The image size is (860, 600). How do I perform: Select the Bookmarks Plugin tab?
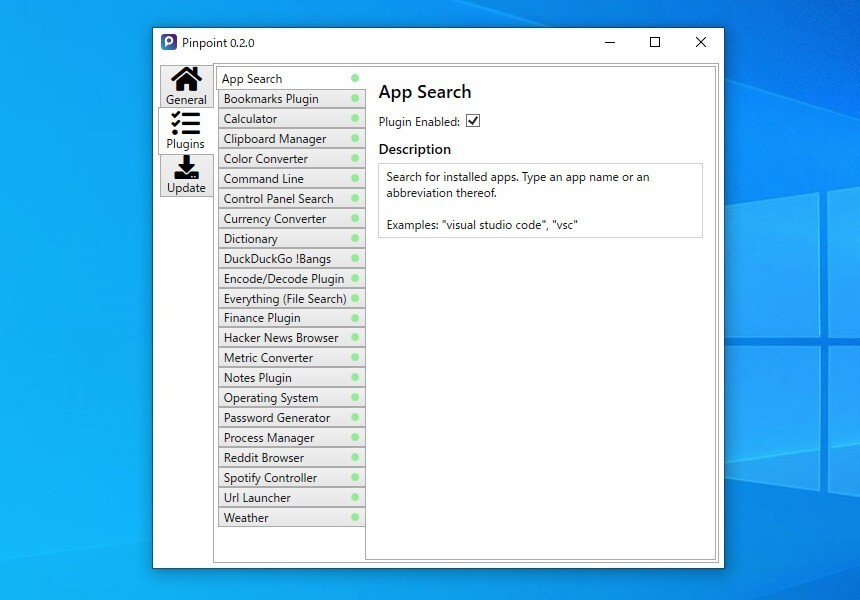271,99
